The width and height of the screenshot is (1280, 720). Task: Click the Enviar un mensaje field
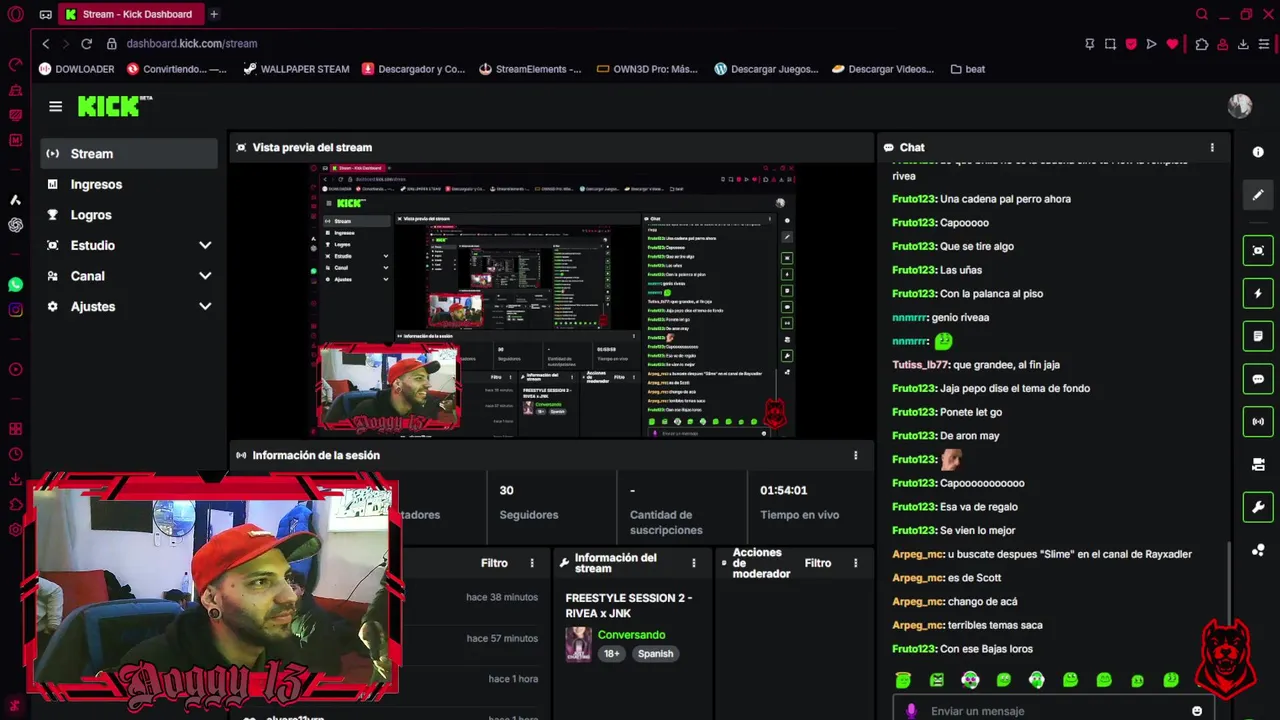(1055, 711)
